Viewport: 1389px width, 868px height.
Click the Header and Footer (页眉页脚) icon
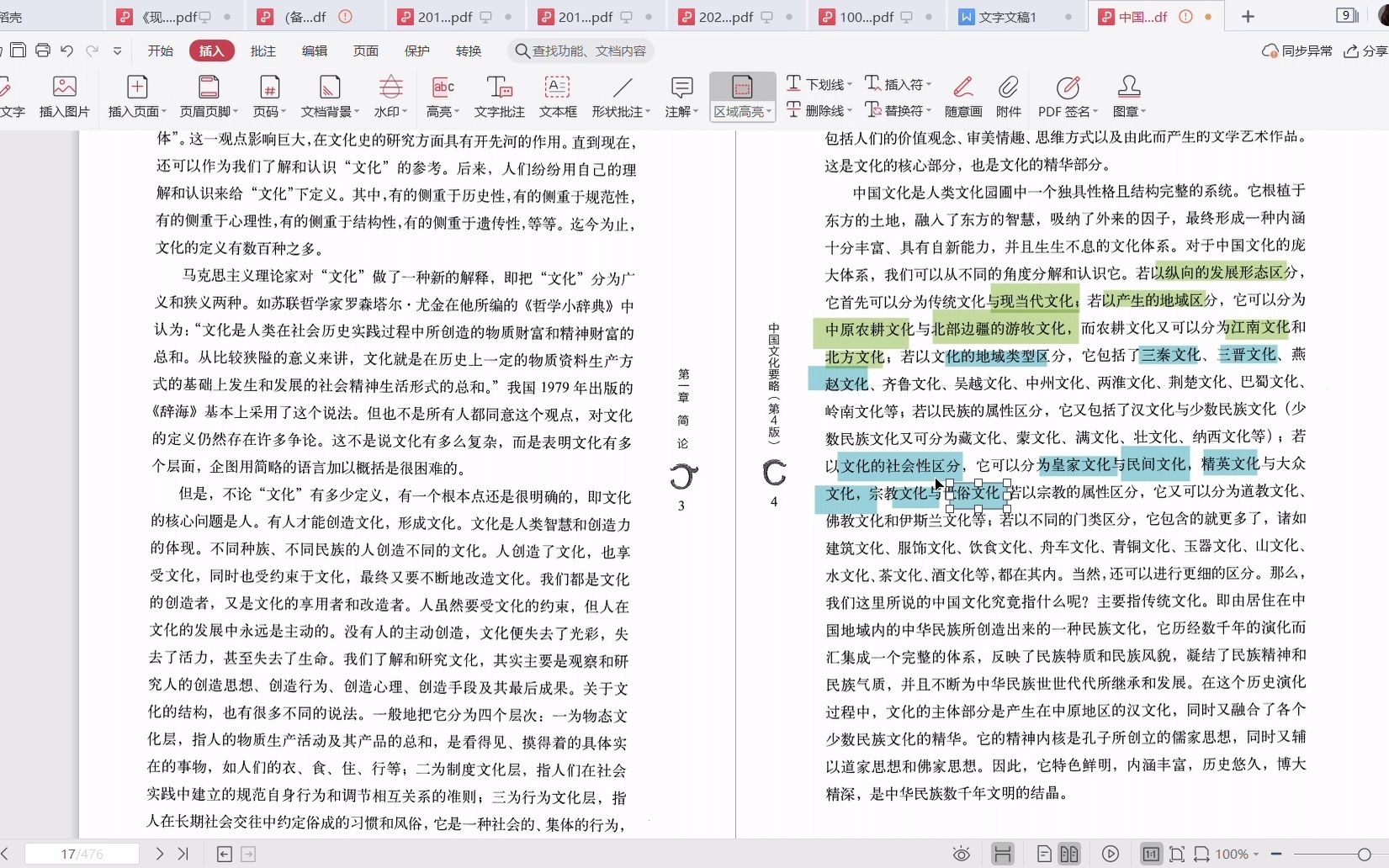click(209, 87)
